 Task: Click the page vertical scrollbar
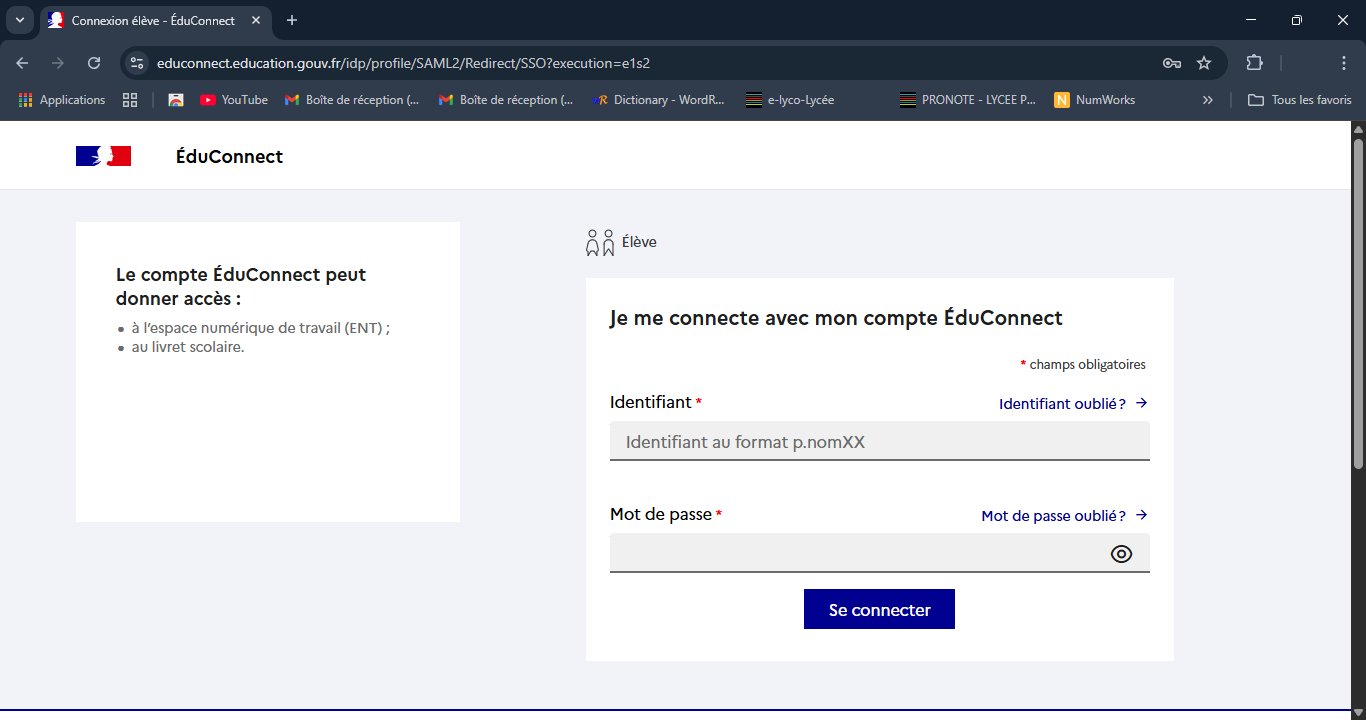[x=1358, y=300]
